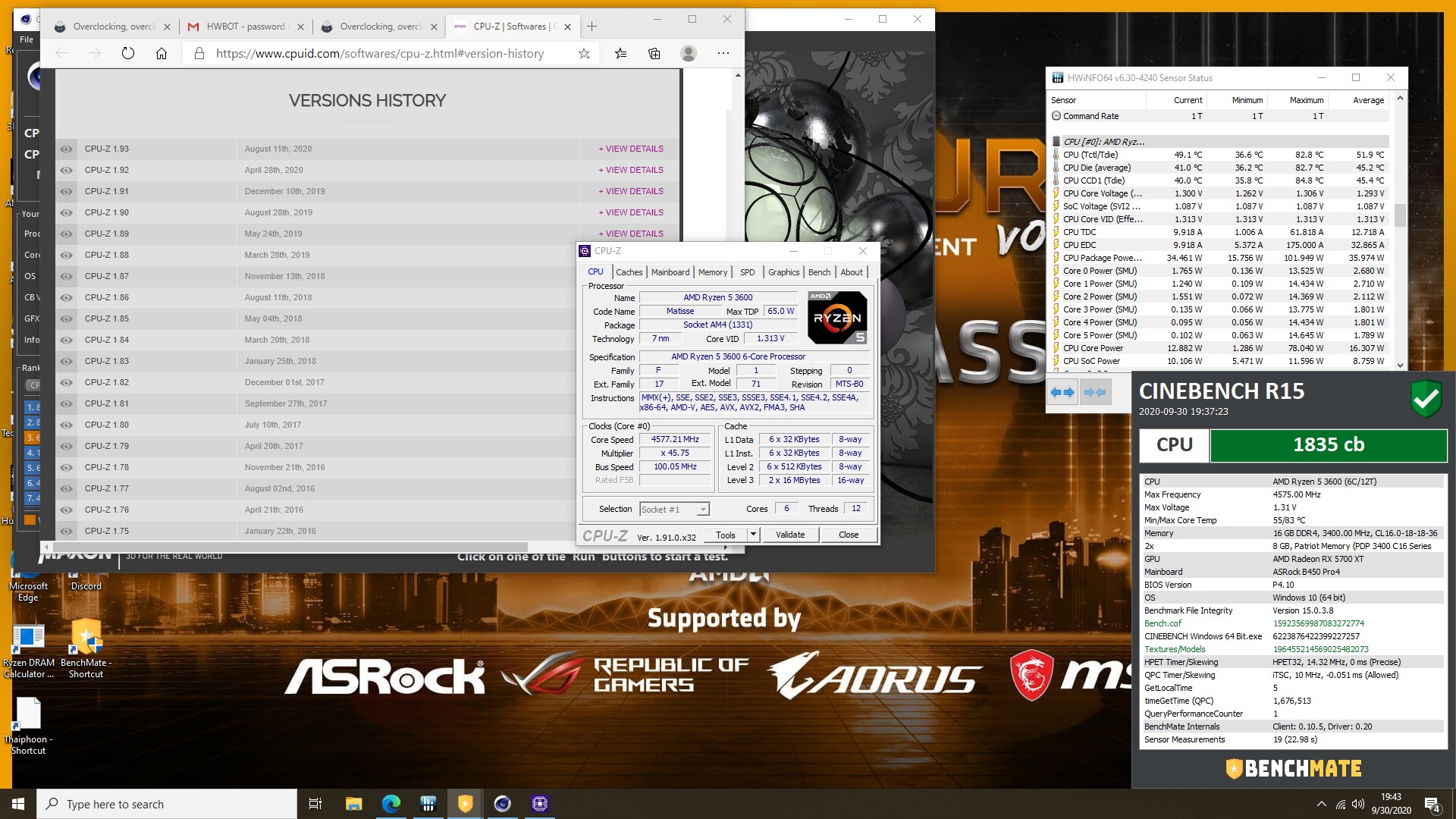Click the Edge profile avatar icon
This screenshot has width=1456, height=819.
689,53
